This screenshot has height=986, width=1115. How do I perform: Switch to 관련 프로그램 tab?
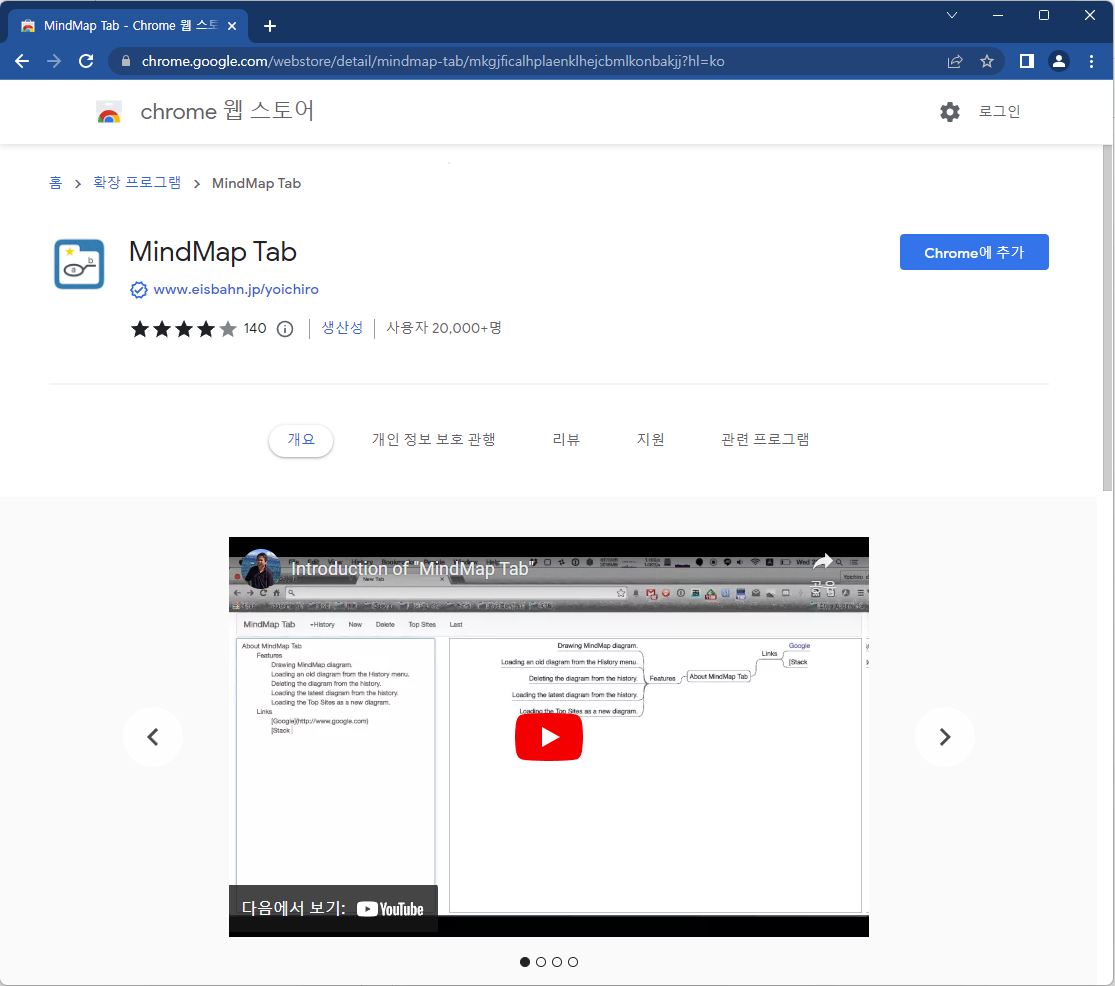pyautogui.click(x=765, y=439)
